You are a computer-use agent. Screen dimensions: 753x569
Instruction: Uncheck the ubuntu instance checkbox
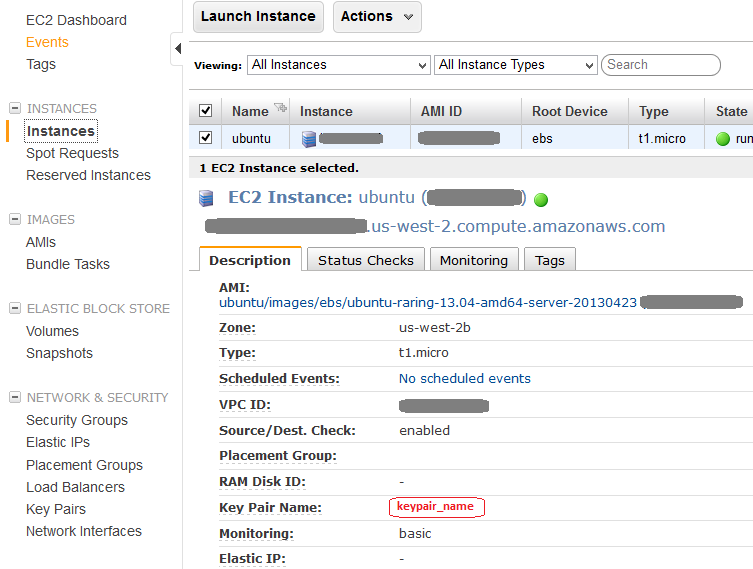coord(206,138)
